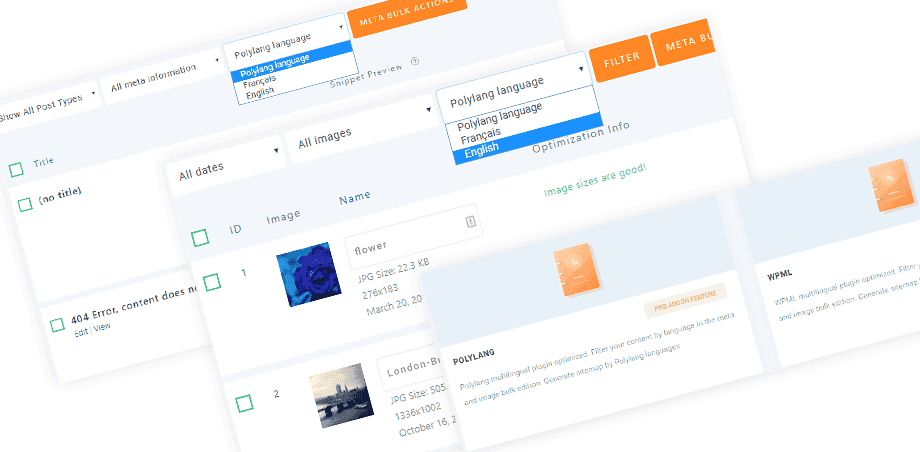Sort by the Title column header
The height and width of the screenshot is (452, 920).
[43, 161]
